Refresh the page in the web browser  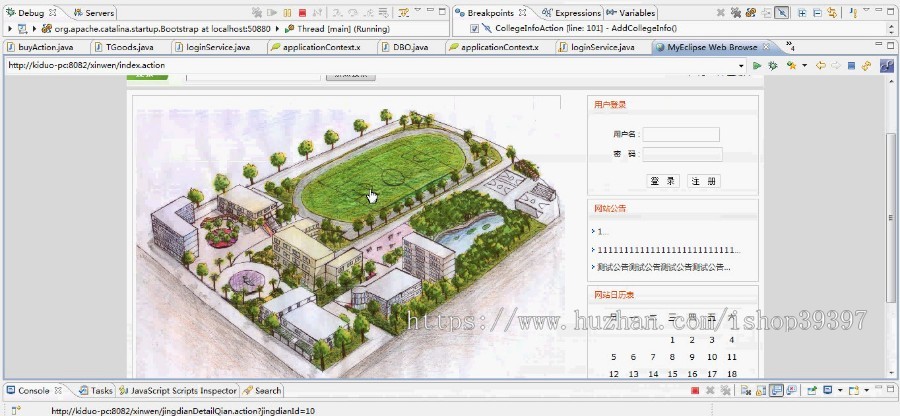(x=867, y=66)
